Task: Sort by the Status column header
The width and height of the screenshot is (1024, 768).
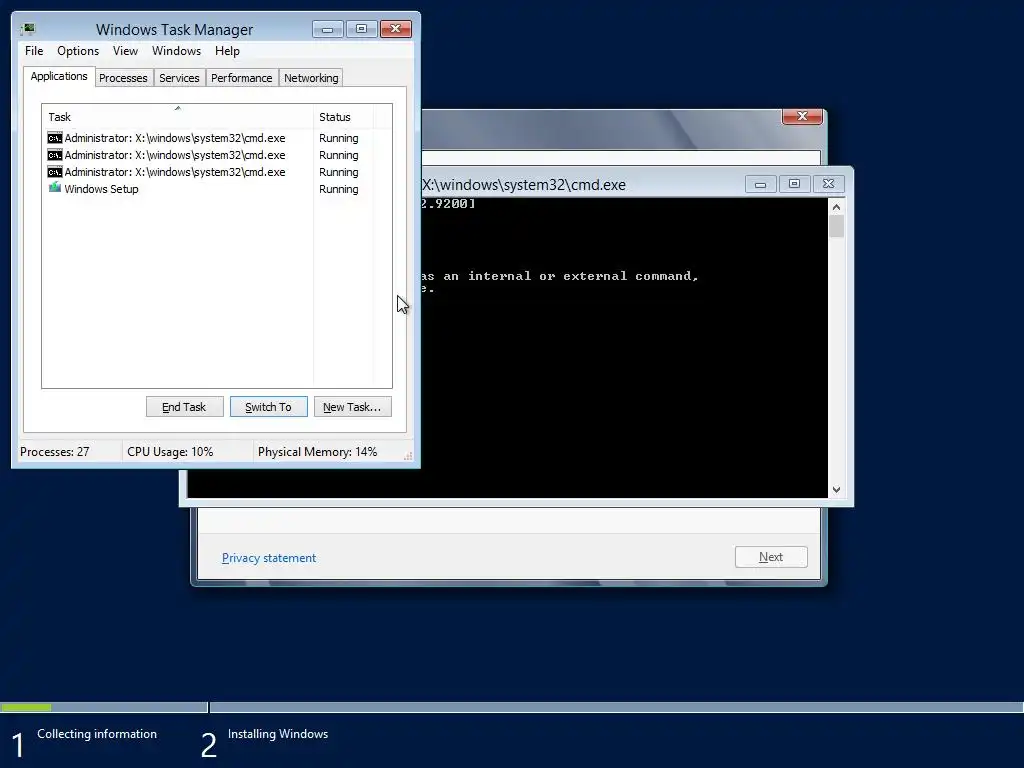Action: tap(343, 116)
